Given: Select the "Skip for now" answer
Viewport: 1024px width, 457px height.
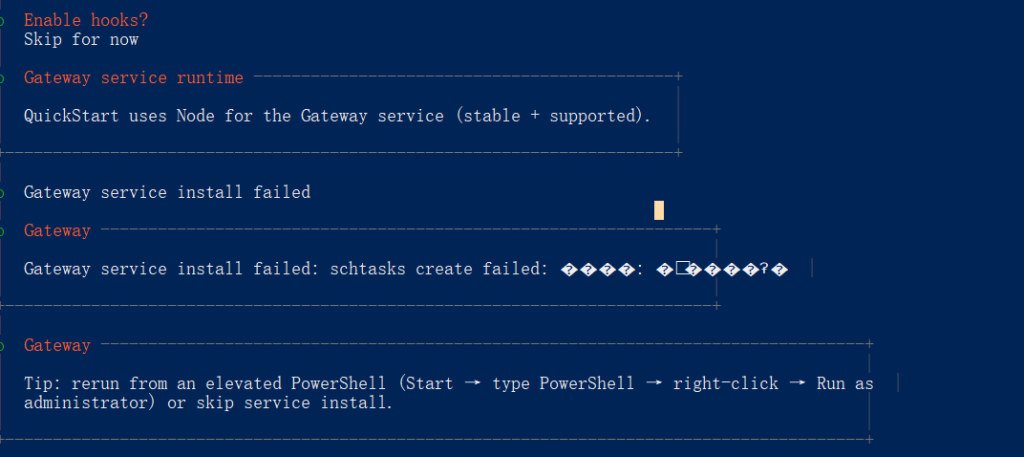Looking at the screenshot, I should pos(81,40).
